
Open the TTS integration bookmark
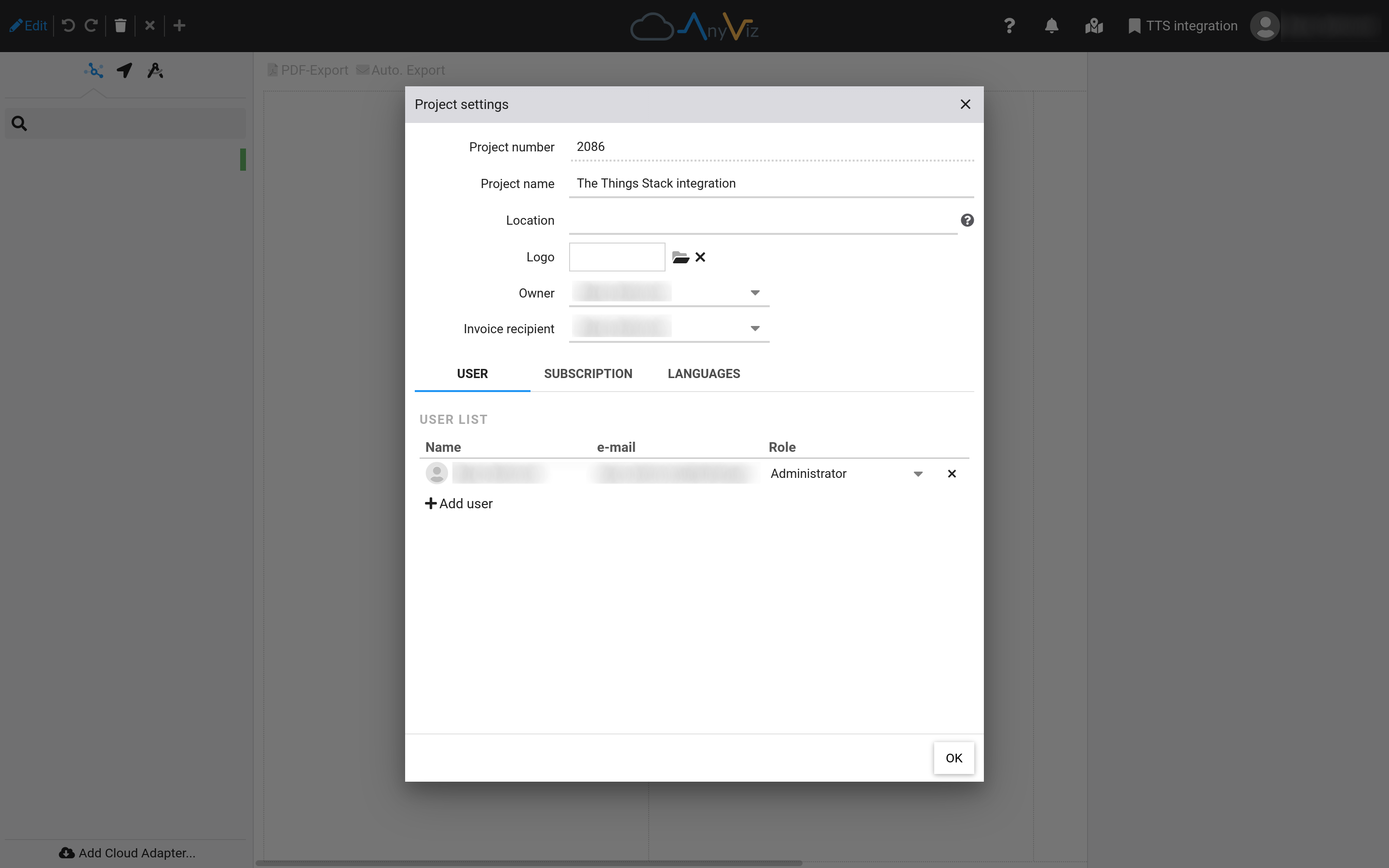tap(1183, 26)
